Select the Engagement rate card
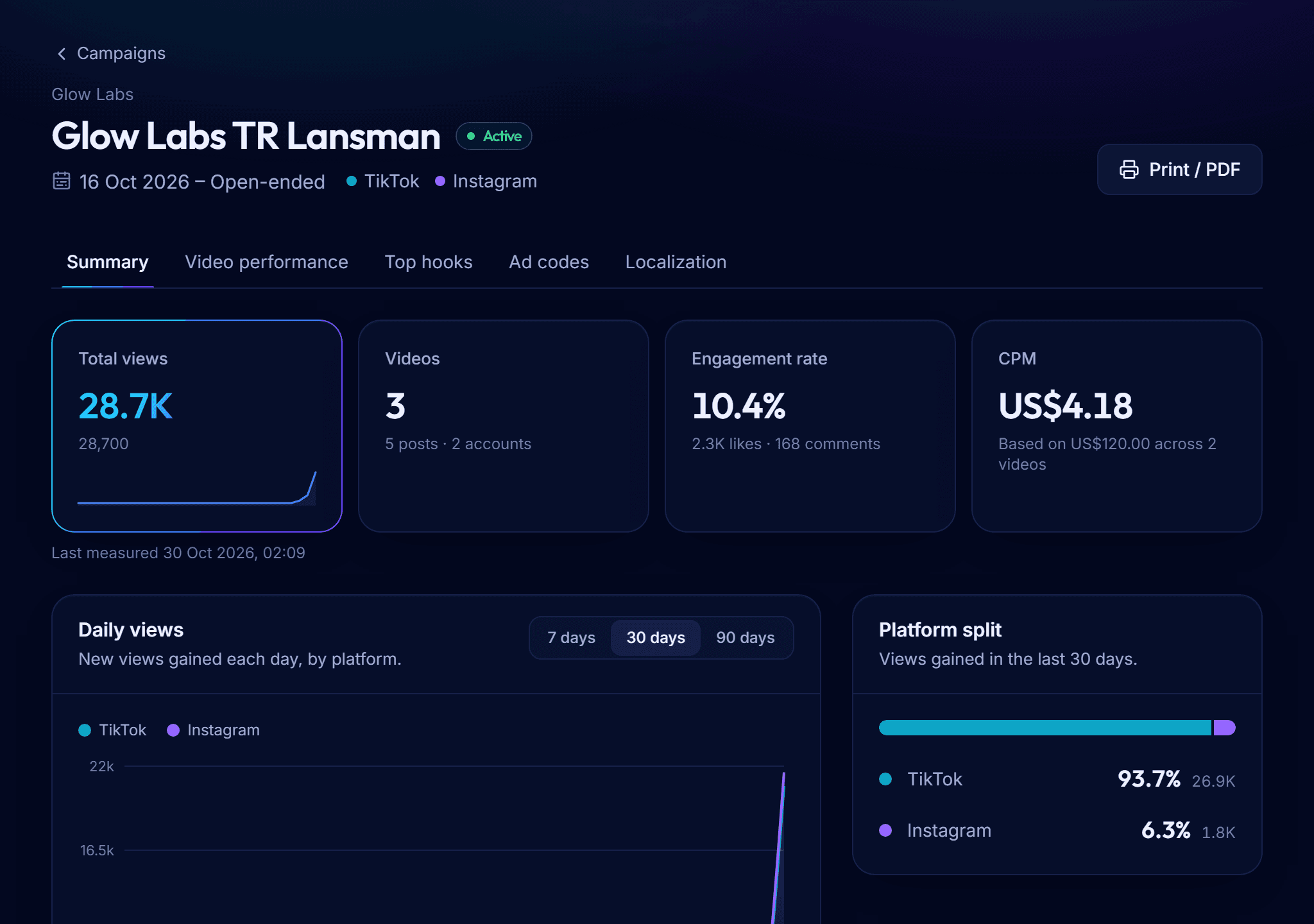Image resolution: width=1314 pixels, height=924 pixels. pos(810,426)
